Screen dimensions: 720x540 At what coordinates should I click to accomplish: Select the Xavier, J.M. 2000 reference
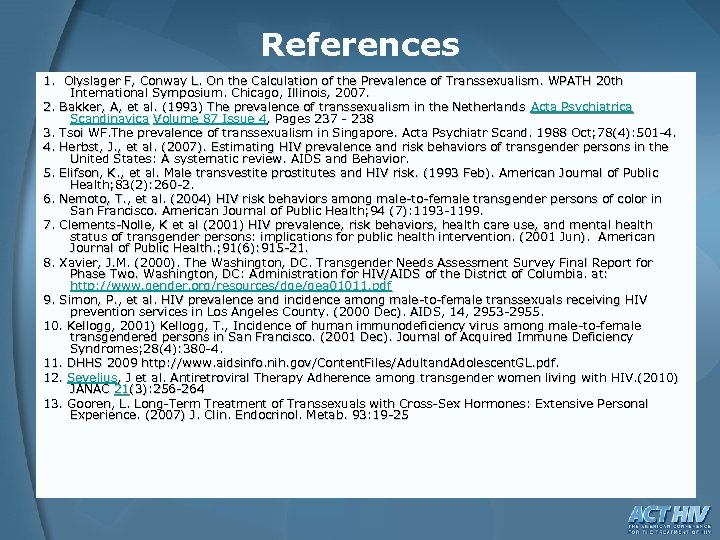349,274
